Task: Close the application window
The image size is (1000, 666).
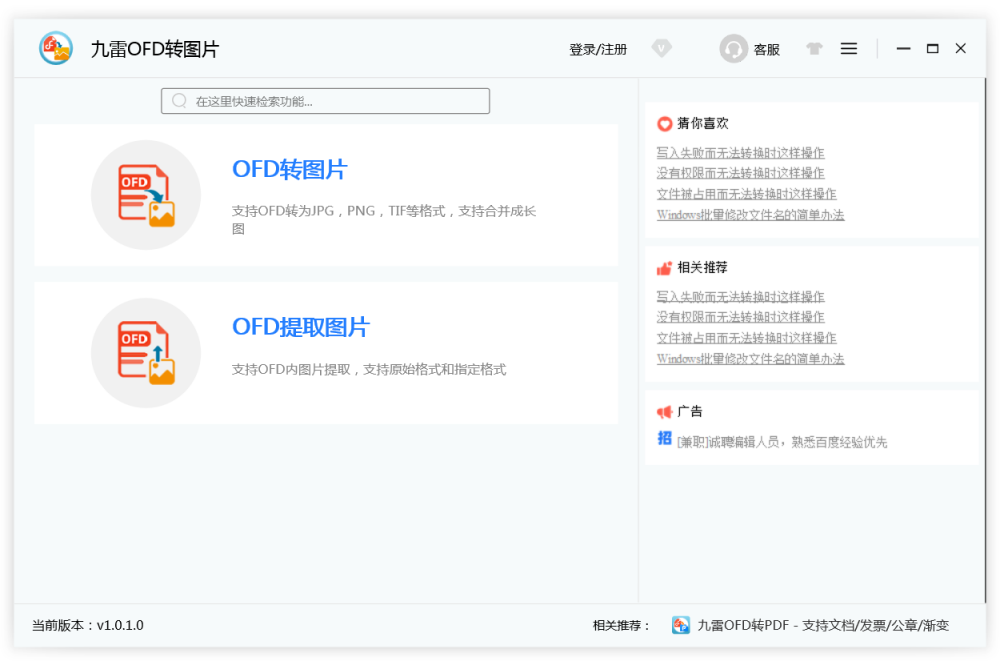Action: click(960, 48)
